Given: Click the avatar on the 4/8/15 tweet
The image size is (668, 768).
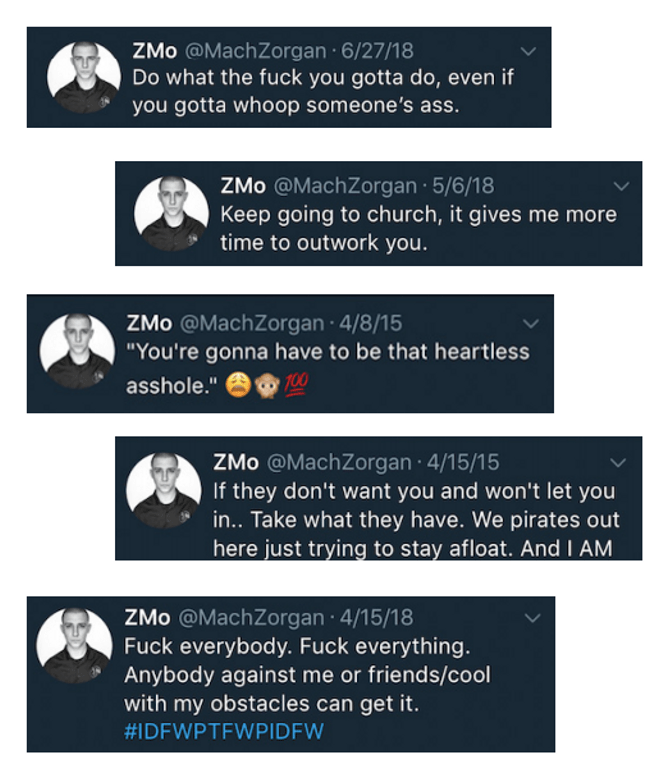Looking at the screenshot, I should (76, 350).
